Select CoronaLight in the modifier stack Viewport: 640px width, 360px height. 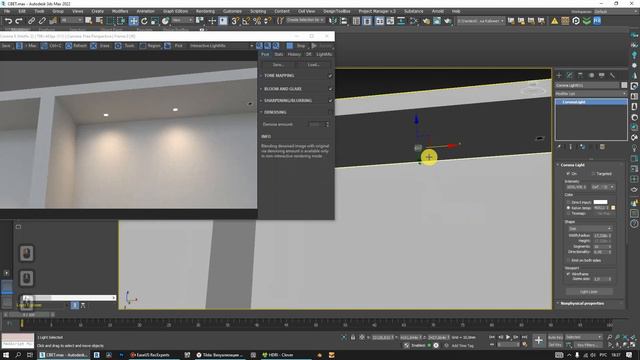click(x=591, y=102)
